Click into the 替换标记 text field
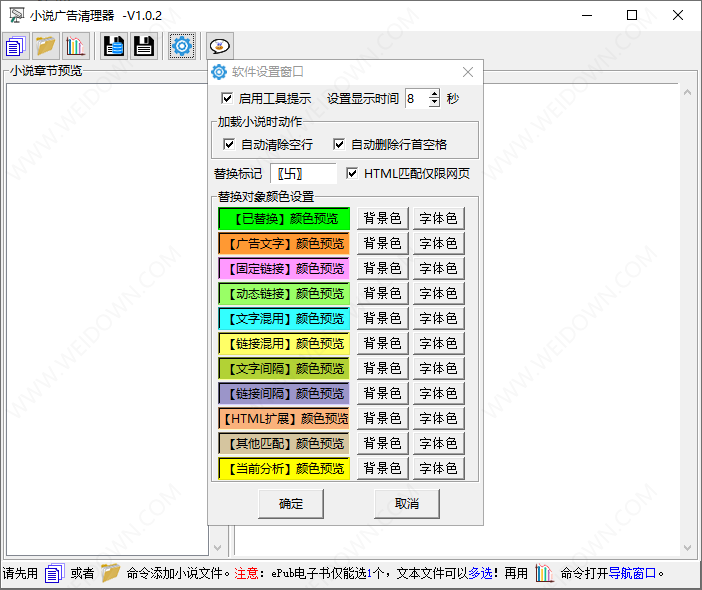702x590 pixels. [303, 174]
